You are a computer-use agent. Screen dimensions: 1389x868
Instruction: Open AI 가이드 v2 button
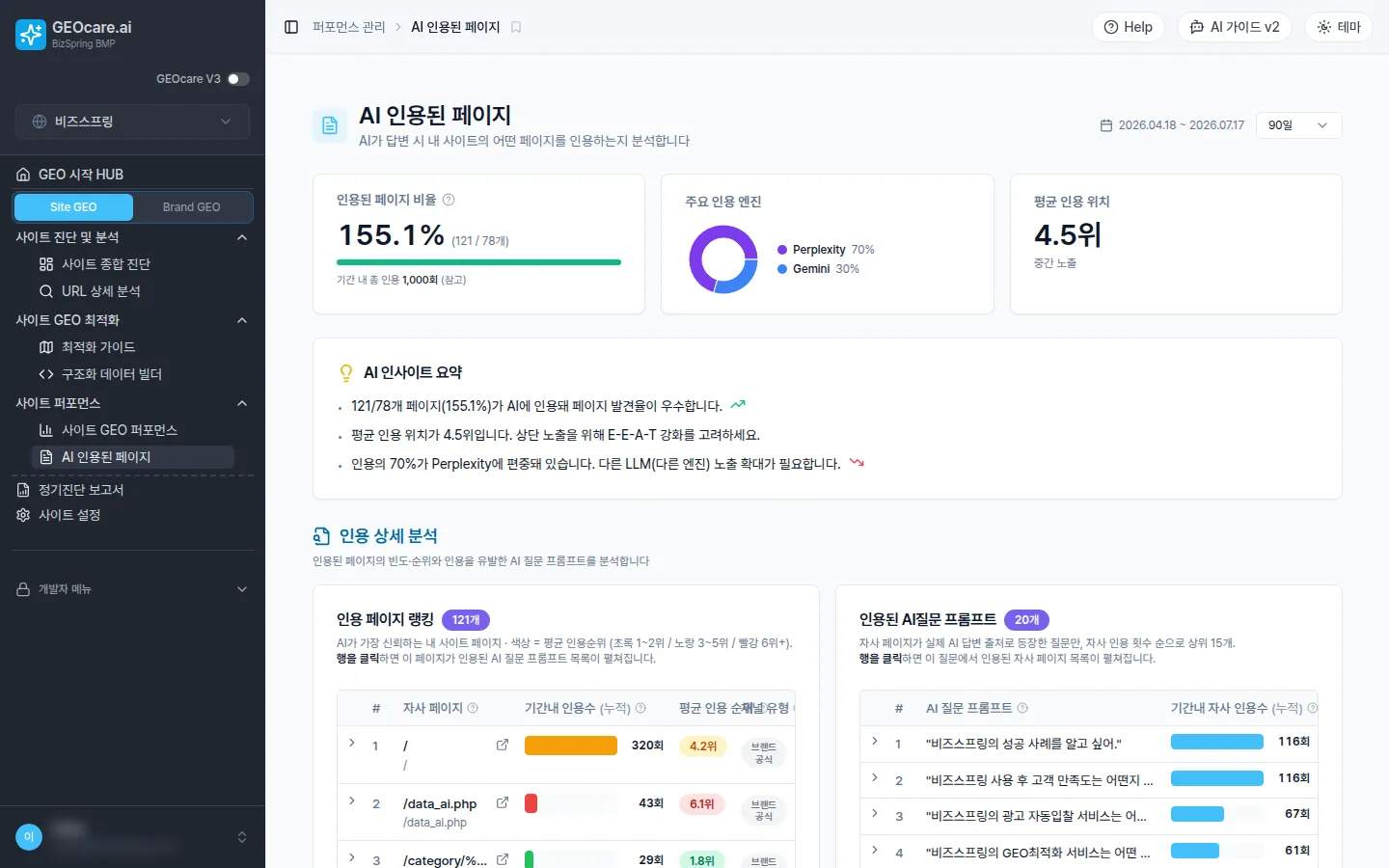1236,27
